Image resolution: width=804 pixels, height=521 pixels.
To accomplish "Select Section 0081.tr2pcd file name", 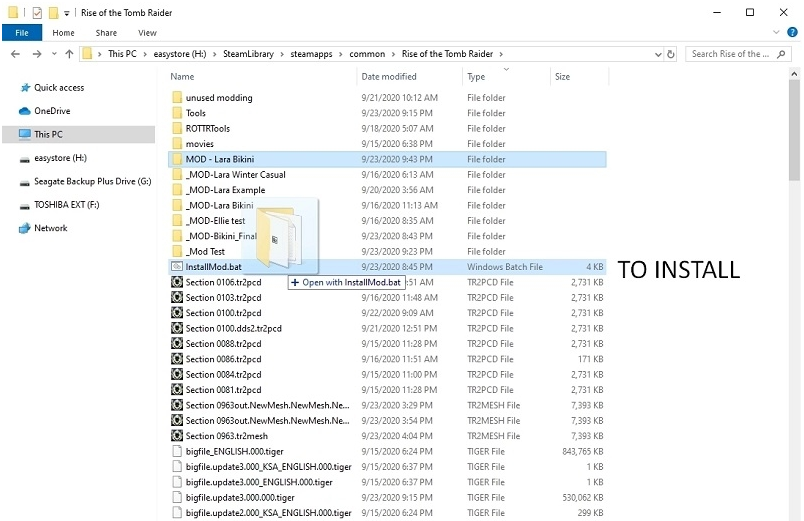I will tap(223, 390).
